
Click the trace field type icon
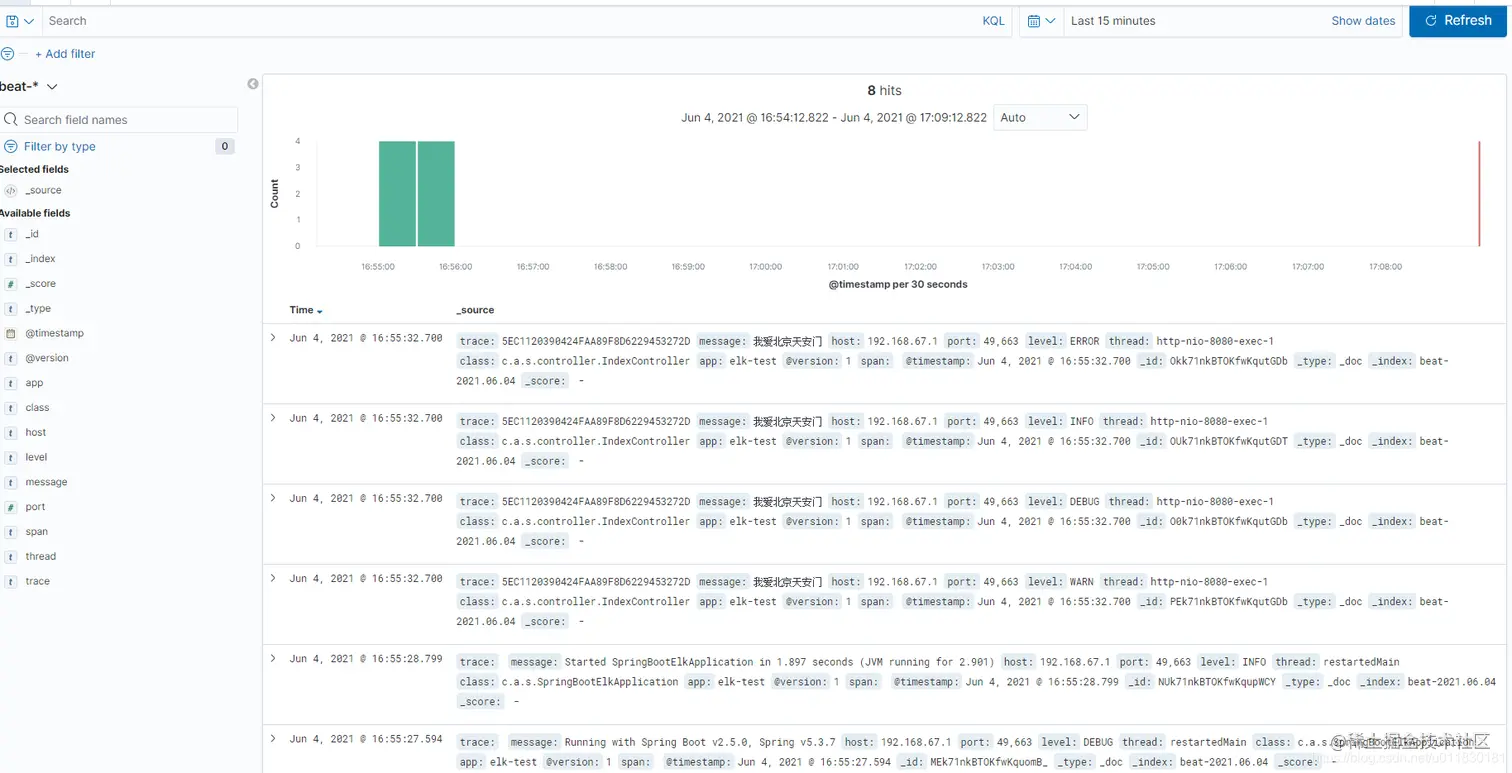pyautogui.click(x=11, y=581)
